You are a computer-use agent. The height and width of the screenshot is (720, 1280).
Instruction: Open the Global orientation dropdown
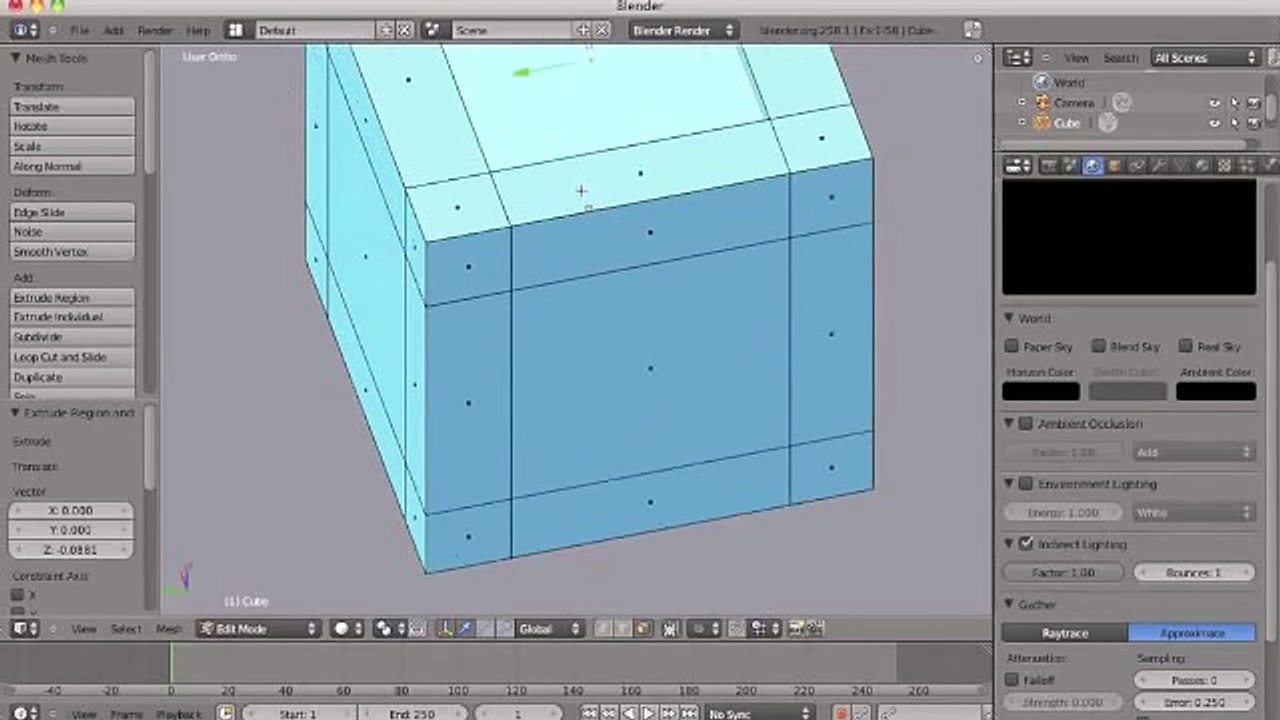coord(549,629)
